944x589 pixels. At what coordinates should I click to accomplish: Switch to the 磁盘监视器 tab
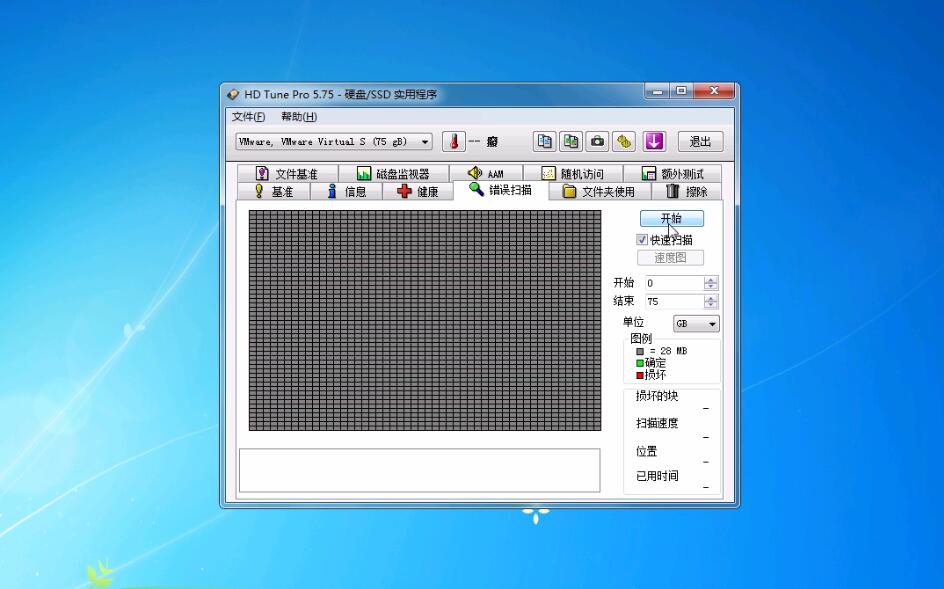click(x=393, y=173)
